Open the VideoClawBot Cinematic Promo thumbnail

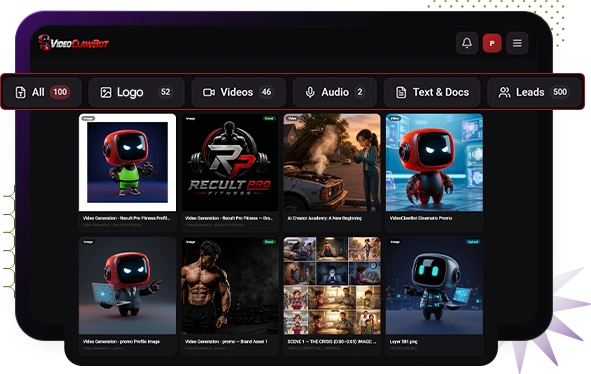(434, 162)
